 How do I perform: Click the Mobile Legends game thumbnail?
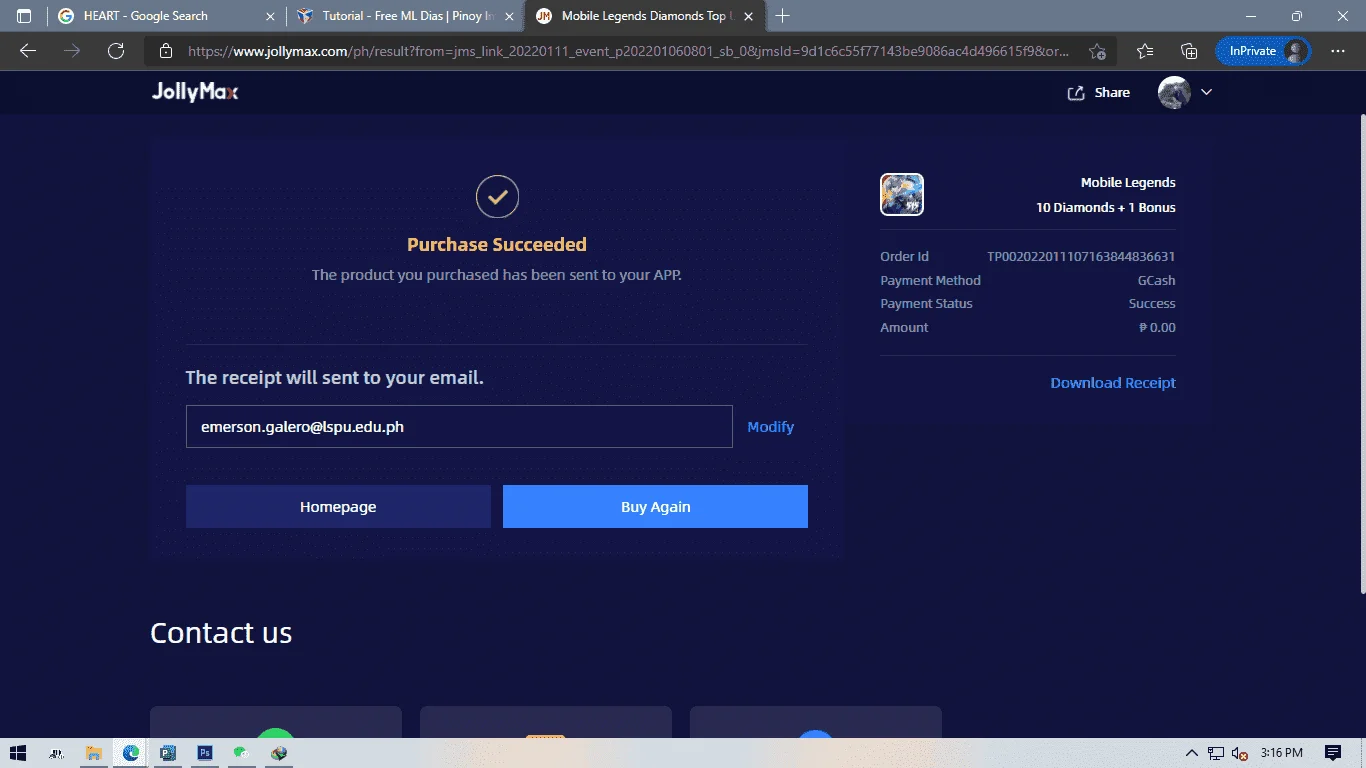[x=902, y=194]
